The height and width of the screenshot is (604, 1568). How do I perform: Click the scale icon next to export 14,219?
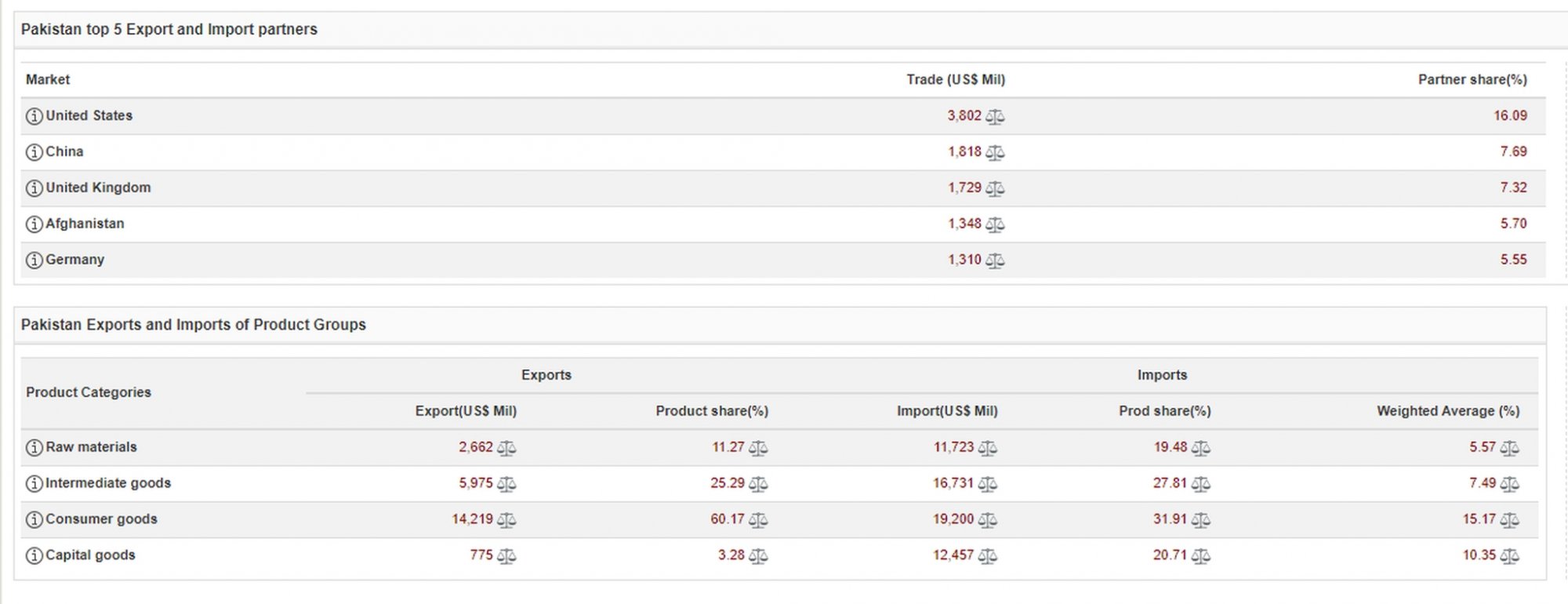pyautogui.click(x=506, y=521)
